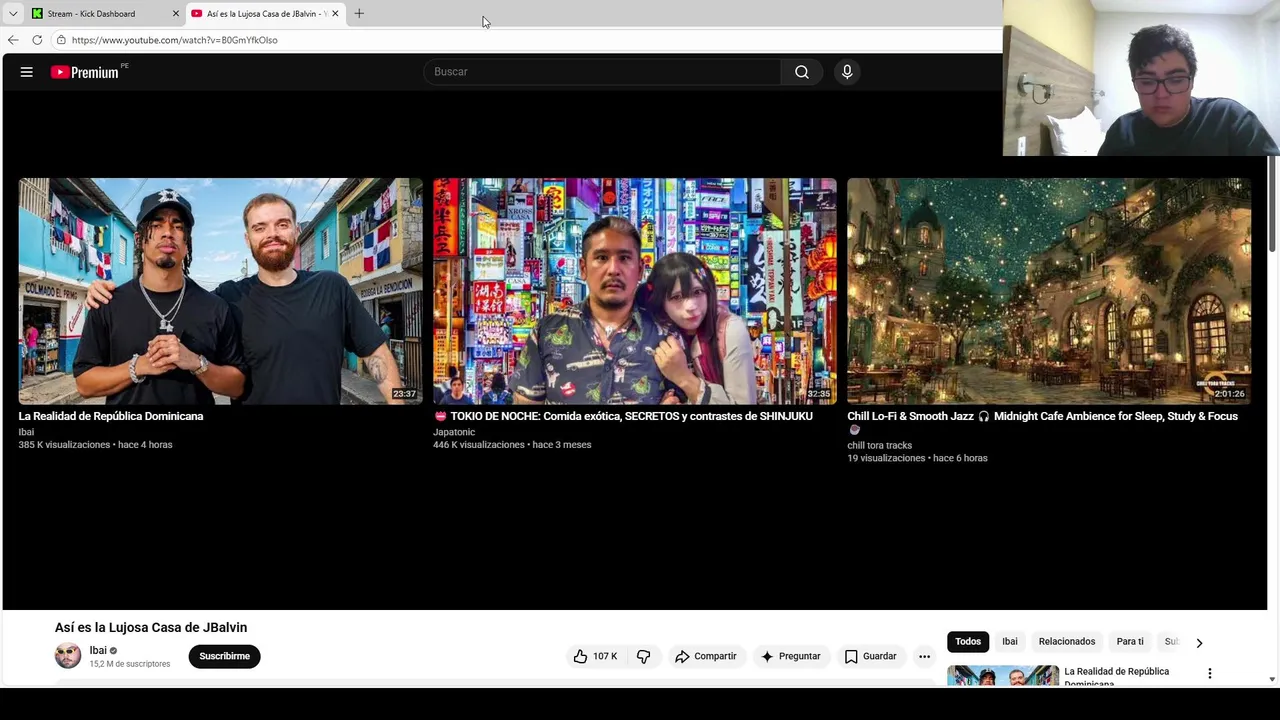
Task: Click 446 K visualizaciones hace 3 meses
Action: [x=512, y=444]
